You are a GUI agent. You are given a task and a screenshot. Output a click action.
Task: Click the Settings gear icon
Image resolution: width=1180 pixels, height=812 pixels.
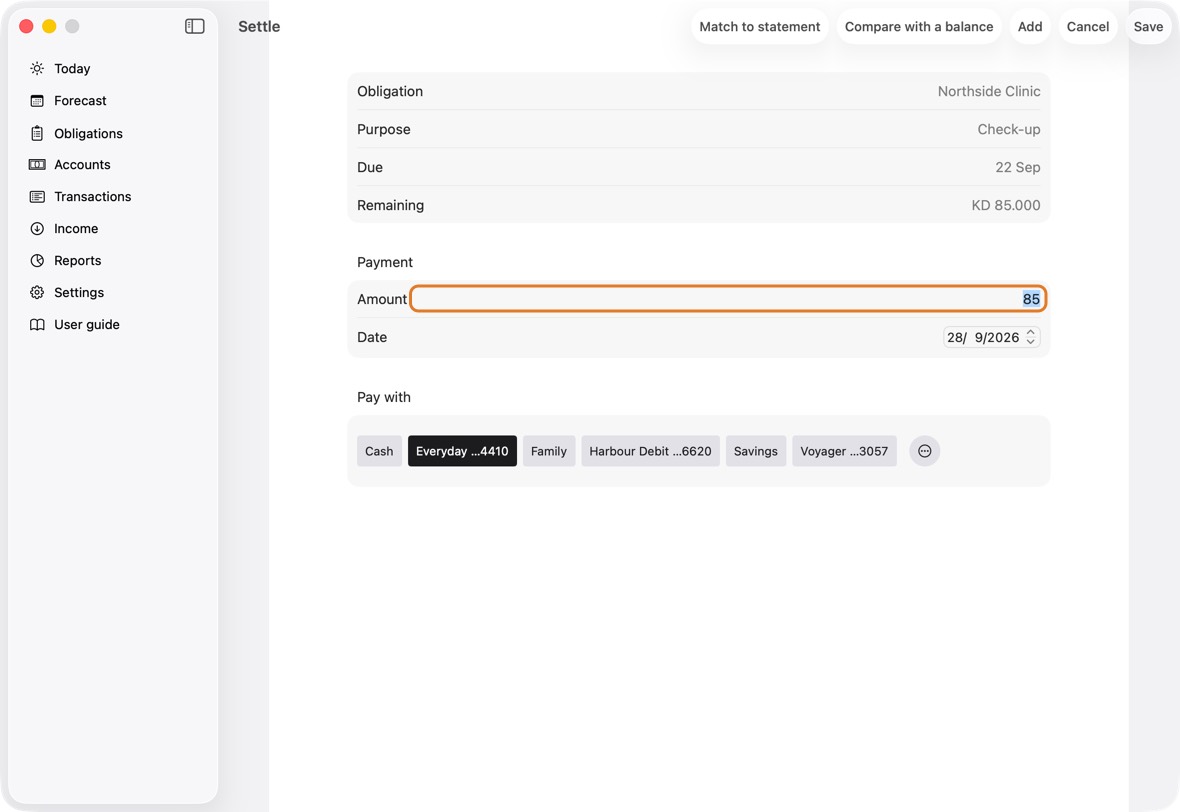click(x=37, y=293)
